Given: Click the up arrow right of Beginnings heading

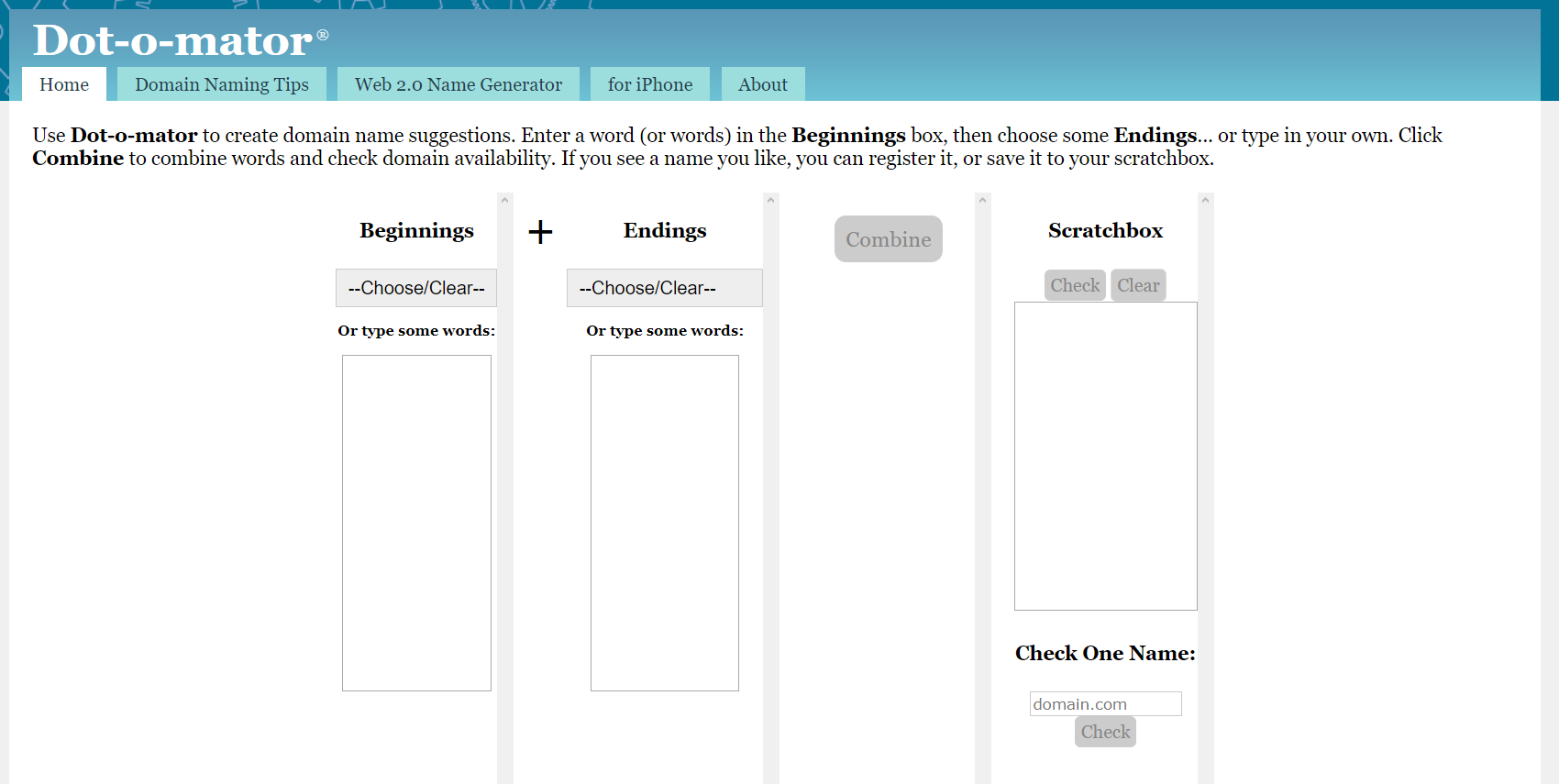Looking at the screenshot, I should click(504, 200).
